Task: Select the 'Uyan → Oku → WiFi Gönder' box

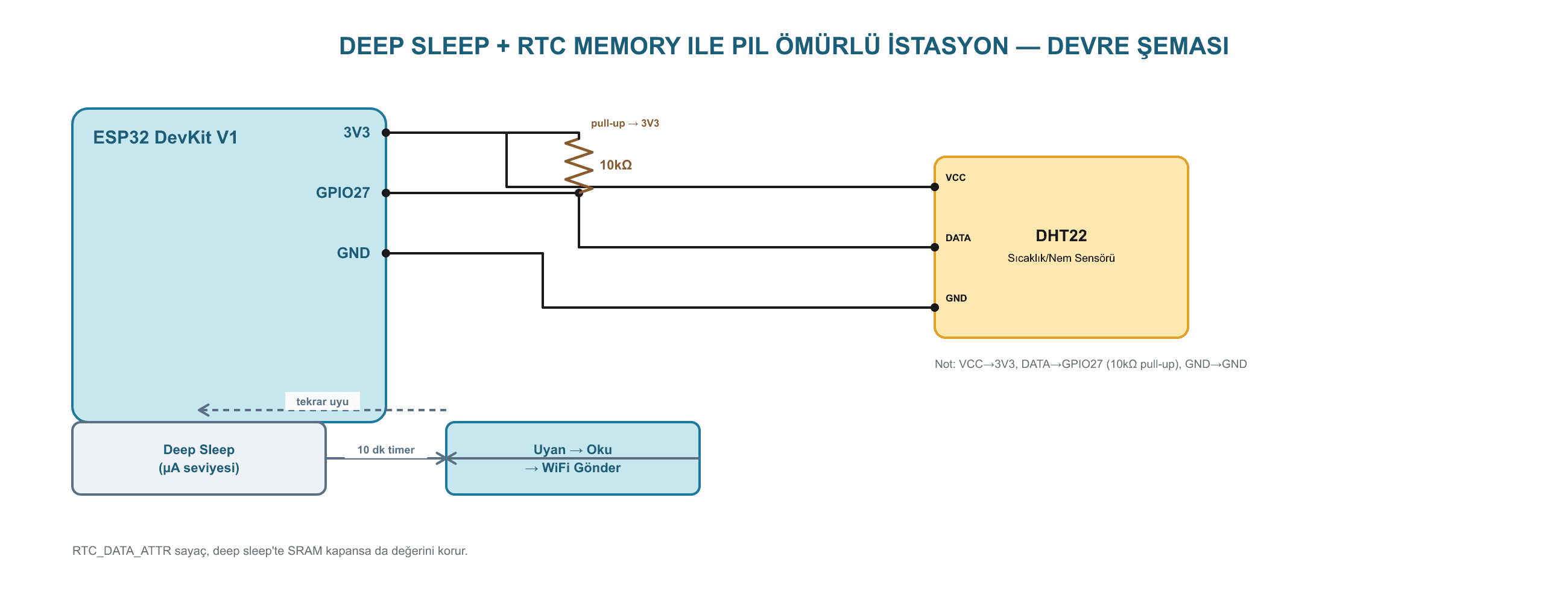Action: point(573,458)
